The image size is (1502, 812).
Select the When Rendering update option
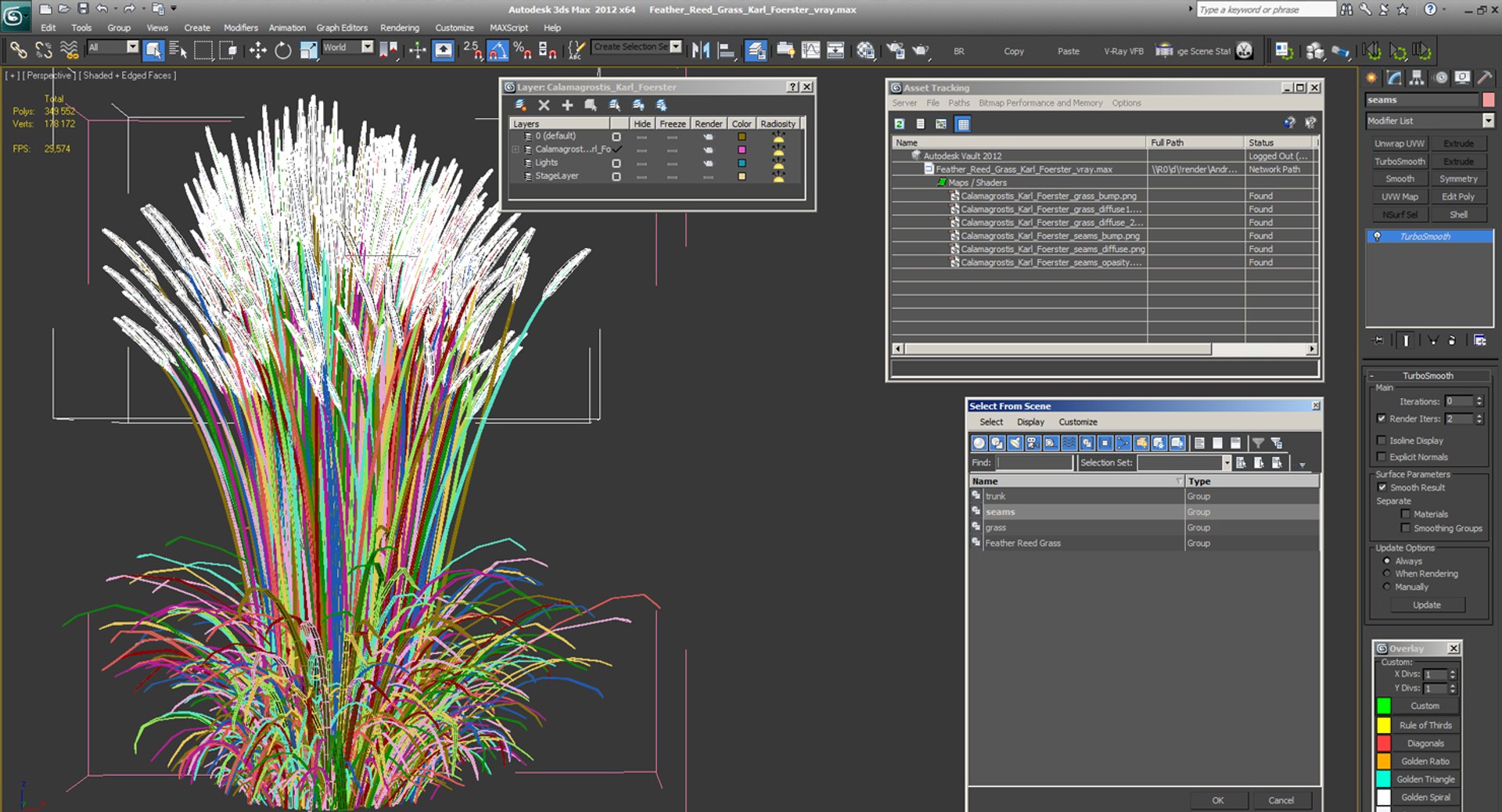pyautogui.click(x=1387, y=573)
